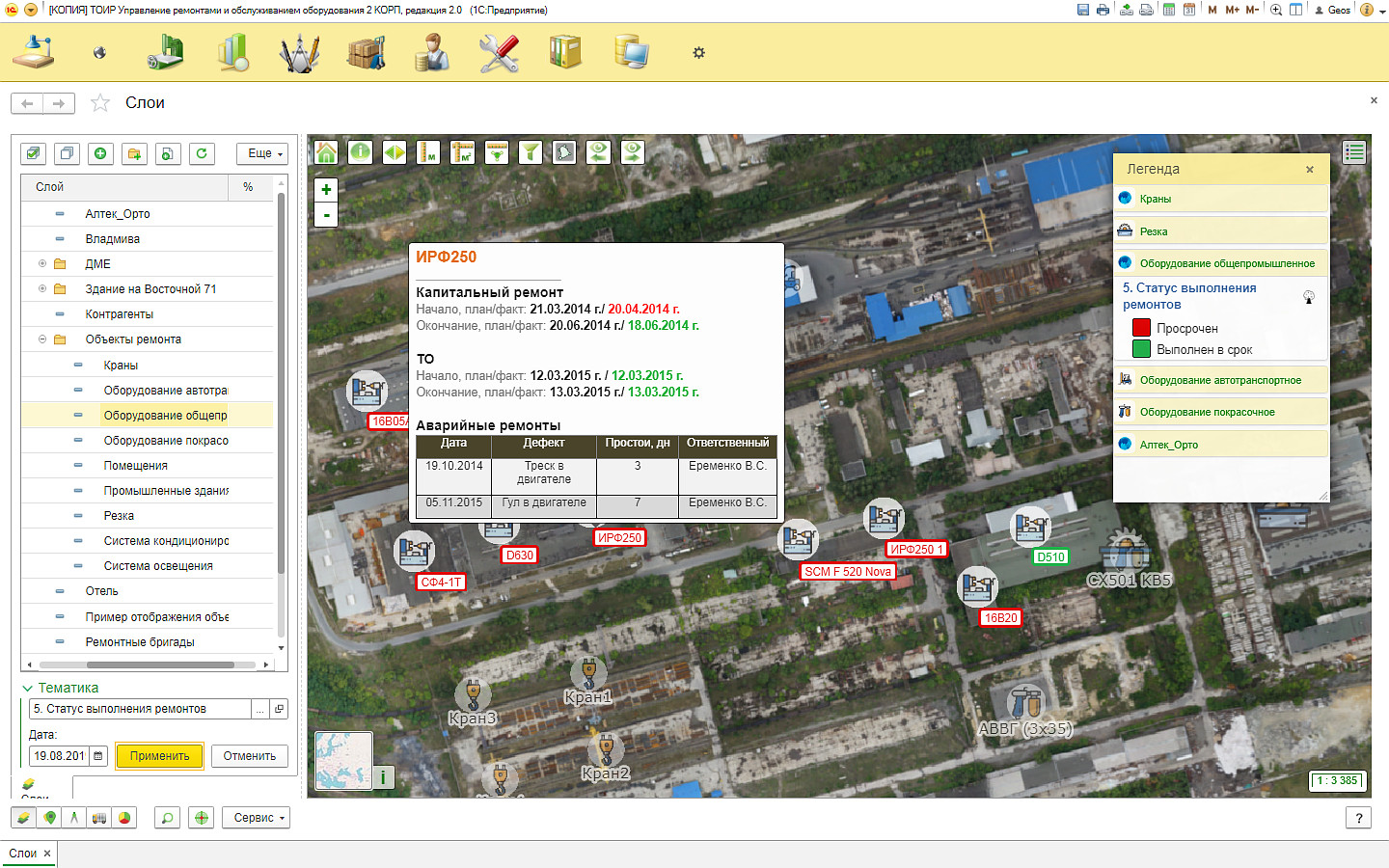Click the funnel filter icon on map toolbar
The width and height of the screenshot is (1389, 868).
(531, 152)
